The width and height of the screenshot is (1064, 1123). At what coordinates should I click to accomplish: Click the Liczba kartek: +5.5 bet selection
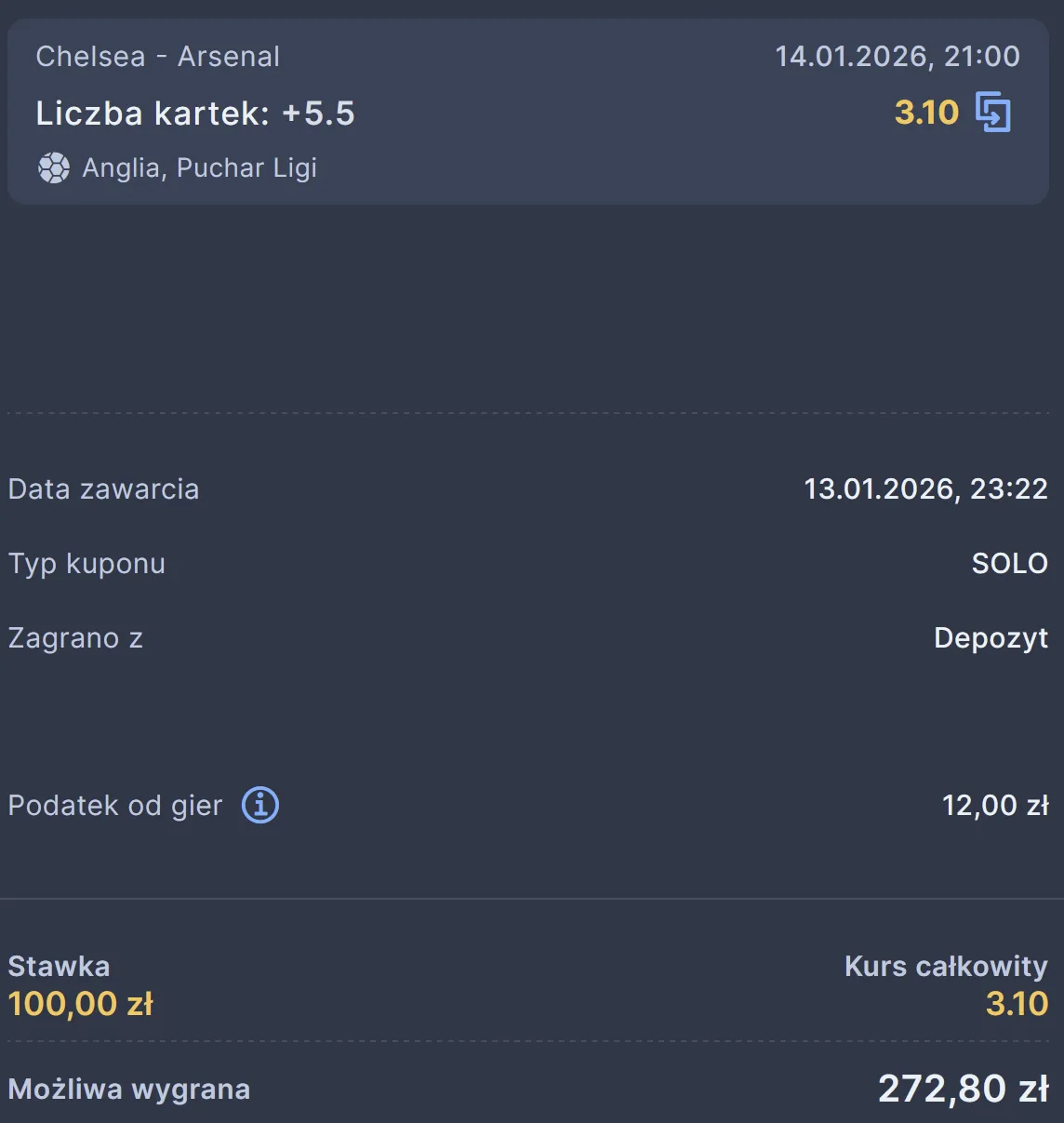click(x=195, y=114)
